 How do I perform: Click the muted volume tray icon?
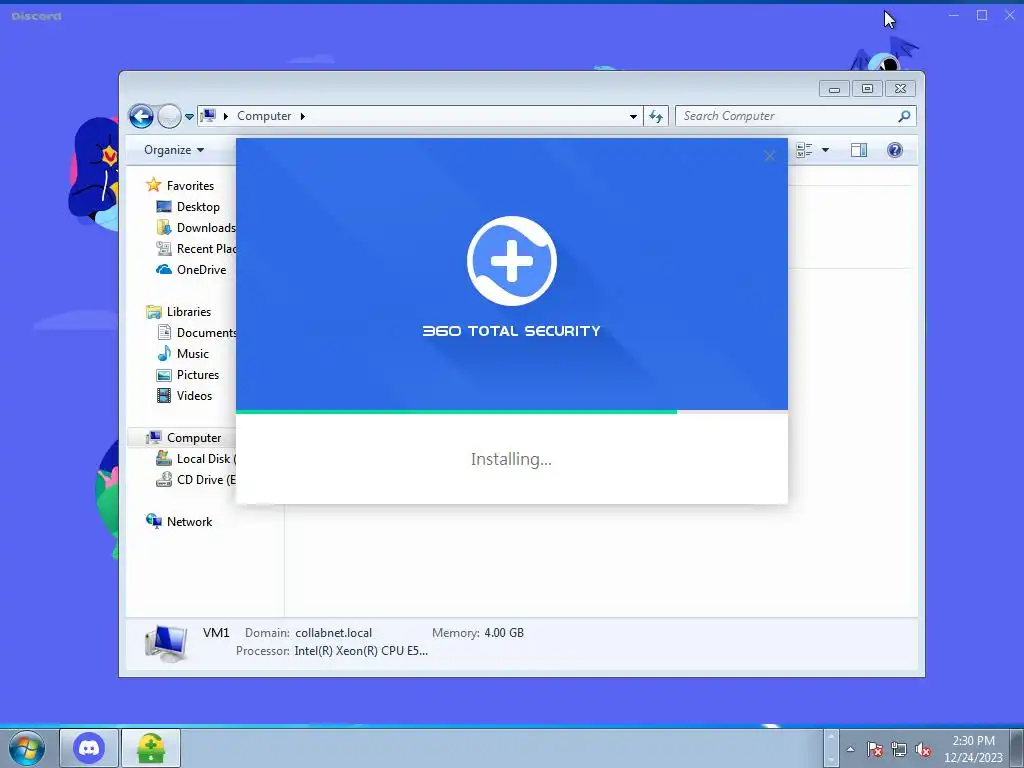[923, 749]
